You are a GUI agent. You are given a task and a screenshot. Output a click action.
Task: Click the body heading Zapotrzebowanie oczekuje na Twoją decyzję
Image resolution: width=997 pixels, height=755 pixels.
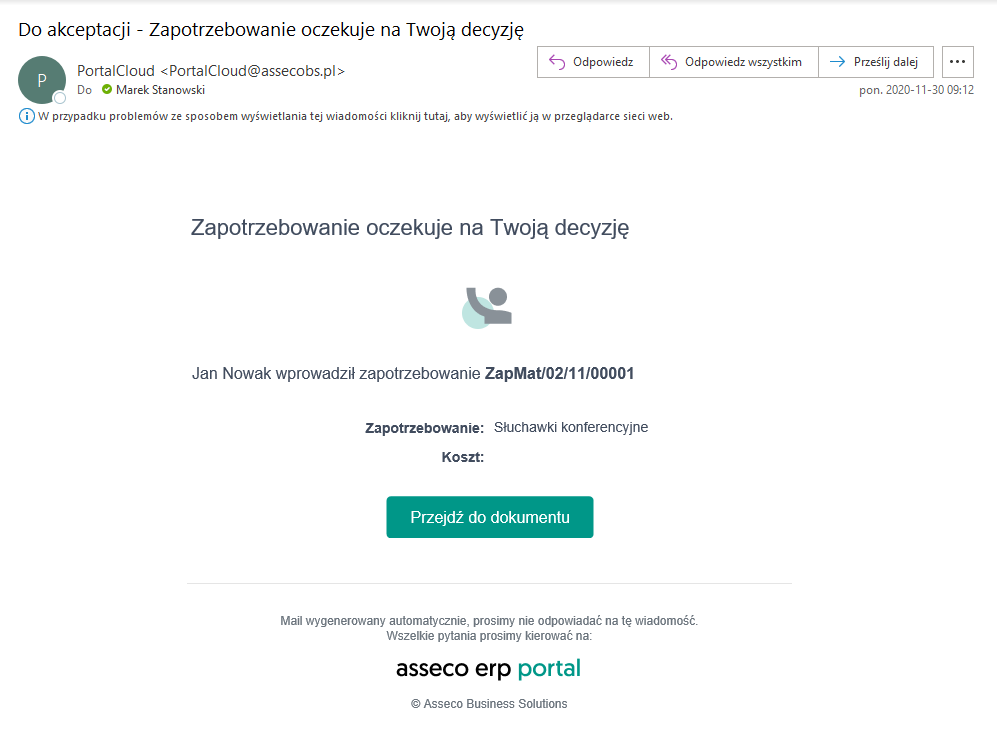coord(409,227)
